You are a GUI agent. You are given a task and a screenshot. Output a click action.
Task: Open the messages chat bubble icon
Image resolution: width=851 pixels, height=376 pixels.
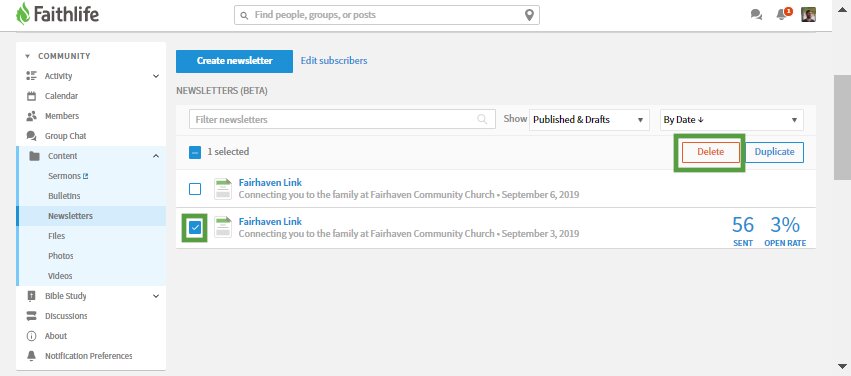(x=756, y=15)
